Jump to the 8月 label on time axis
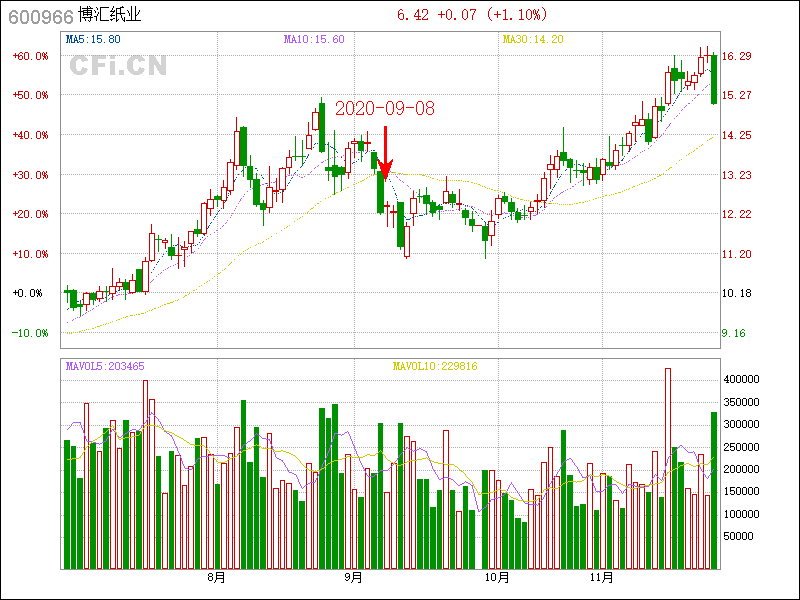 (x=216, y=578)
